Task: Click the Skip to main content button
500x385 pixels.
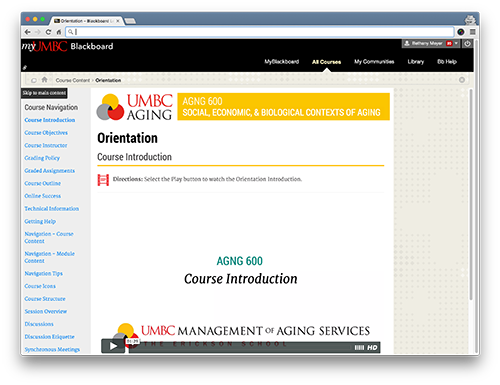Action: click(x=44, y=93)
